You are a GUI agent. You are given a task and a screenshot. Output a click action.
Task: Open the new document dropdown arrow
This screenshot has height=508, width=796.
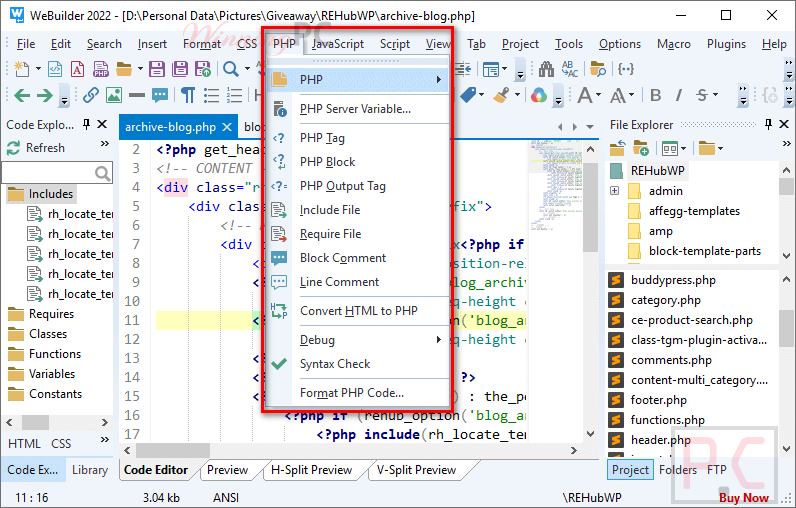(38, 69)
